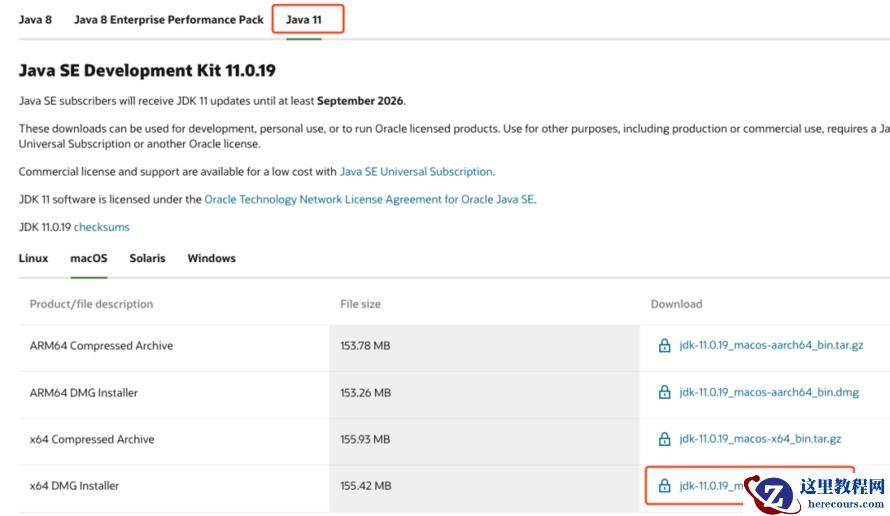Switch to the Linux platform tab
This screenshot has height=516, width=890.
[x=33, y=258]
